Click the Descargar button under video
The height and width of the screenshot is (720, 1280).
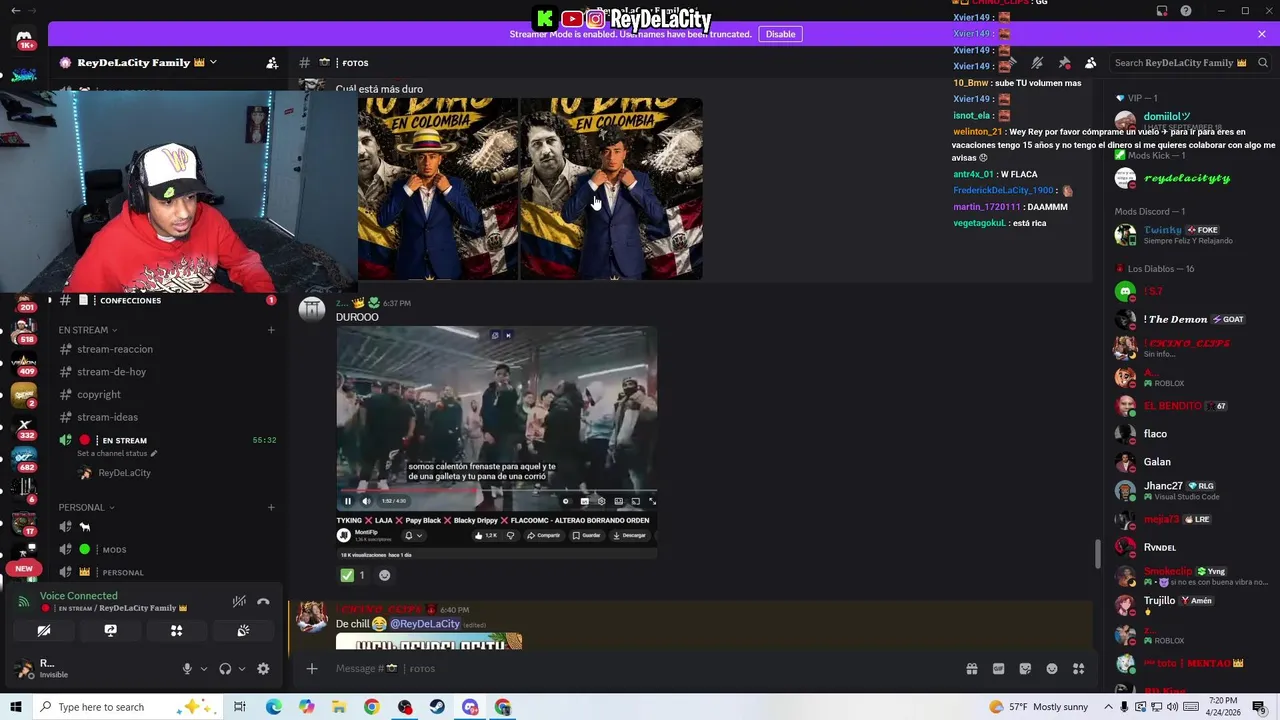click(630, 535)
